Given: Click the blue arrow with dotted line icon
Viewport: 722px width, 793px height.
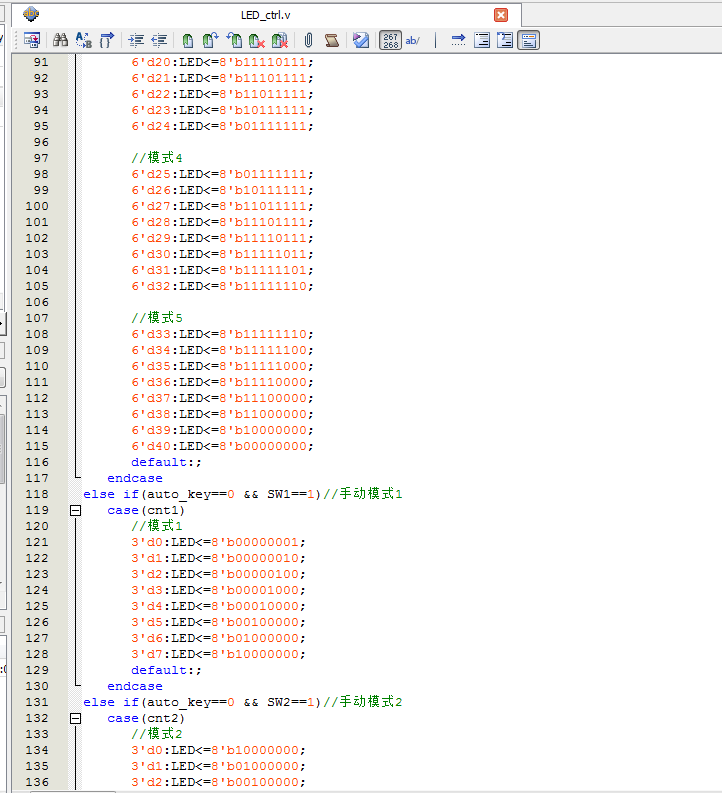Looking at the screenshot, I should [x=458, y=40].
